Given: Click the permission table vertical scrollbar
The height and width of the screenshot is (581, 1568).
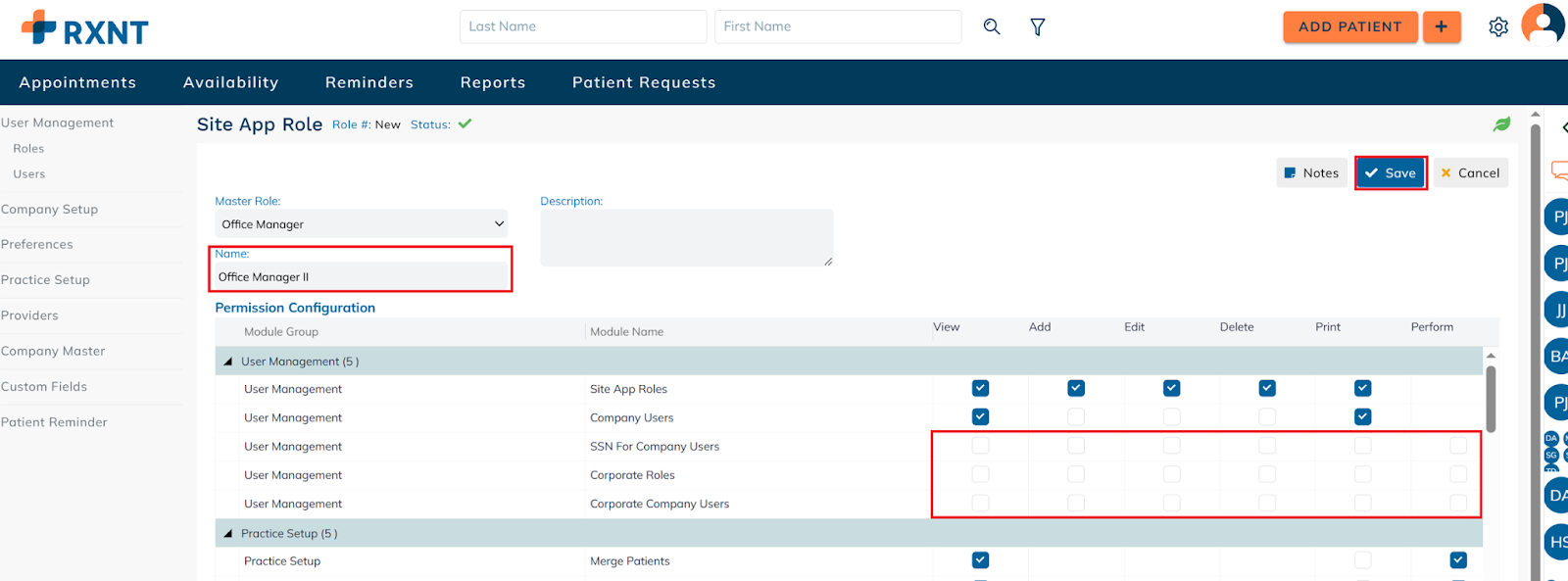Looking at the screenshot, I should tap(1491, 398).
